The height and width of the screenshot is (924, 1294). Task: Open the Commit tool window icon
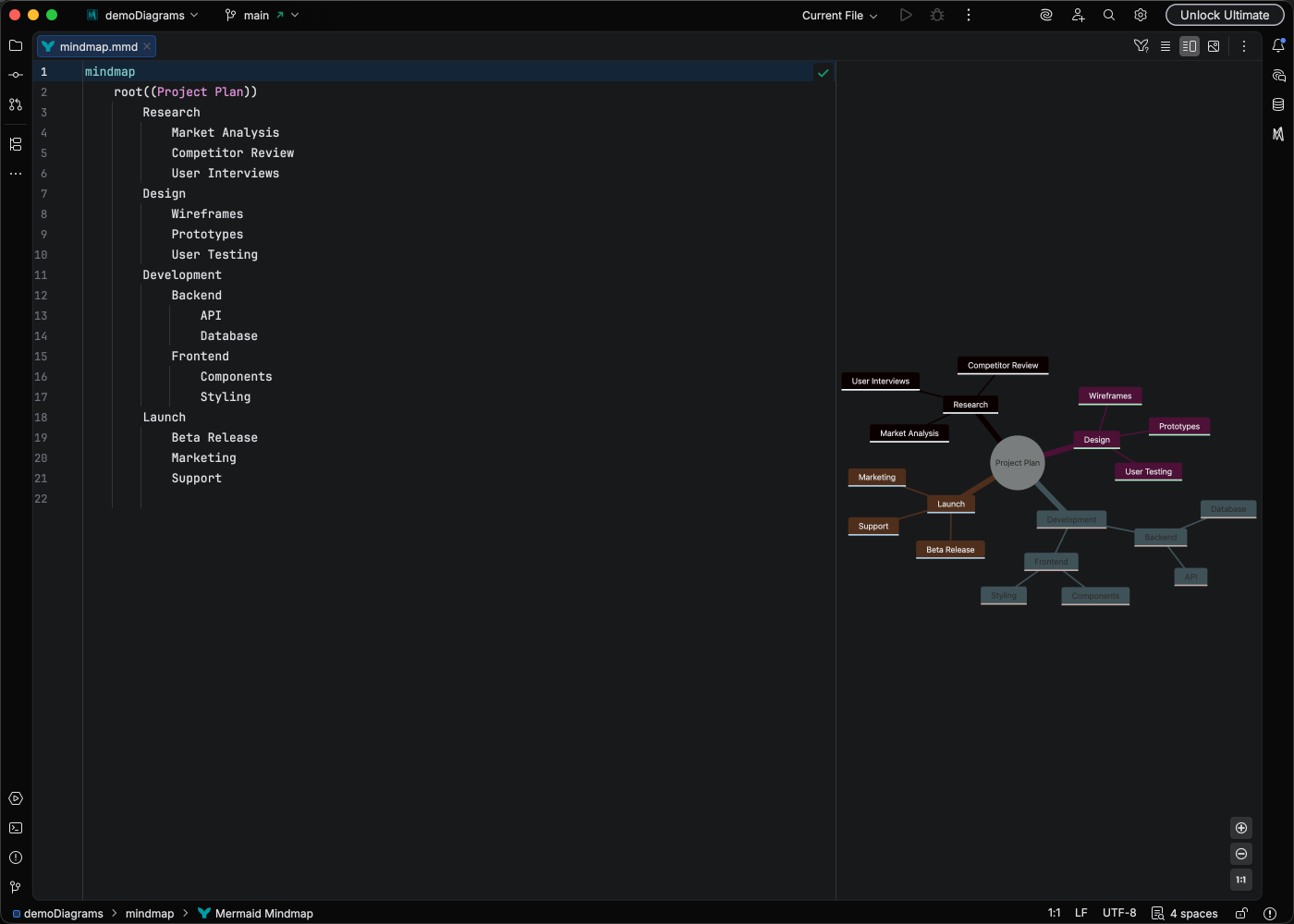tap(15, 75)
